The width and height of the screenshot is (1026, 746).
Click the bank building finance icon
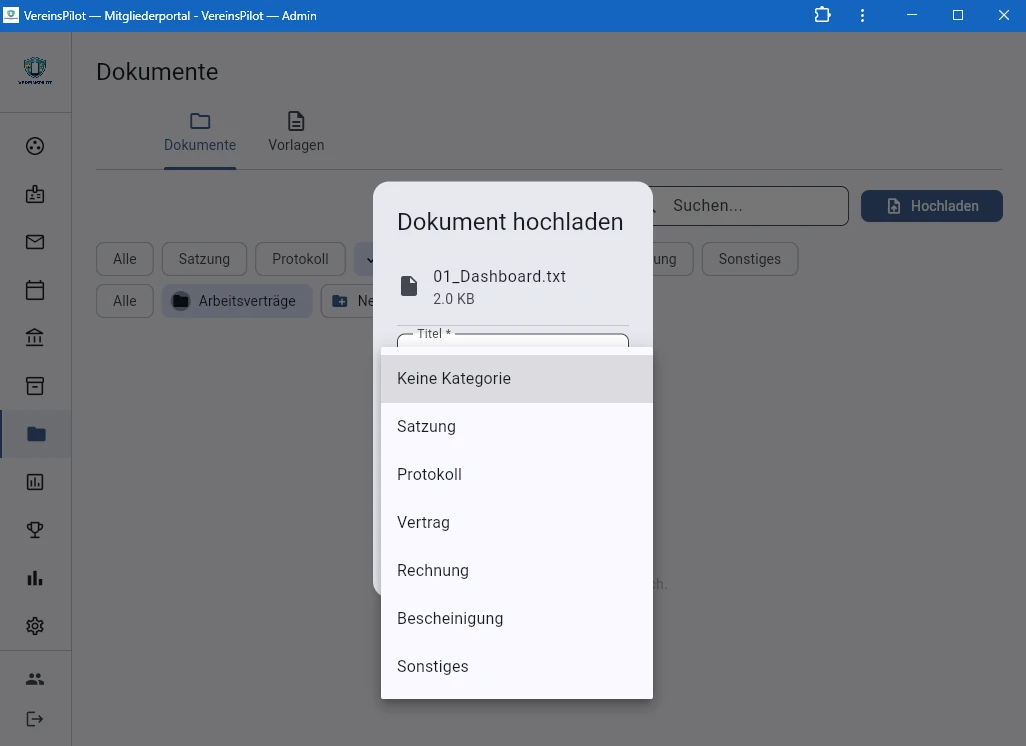click(x=35, y=338)
